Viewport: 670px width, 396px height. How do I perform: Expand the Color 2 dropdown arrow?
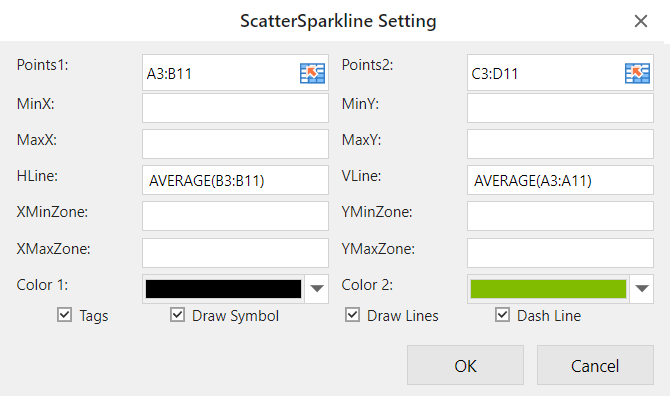tap(642, 289)
